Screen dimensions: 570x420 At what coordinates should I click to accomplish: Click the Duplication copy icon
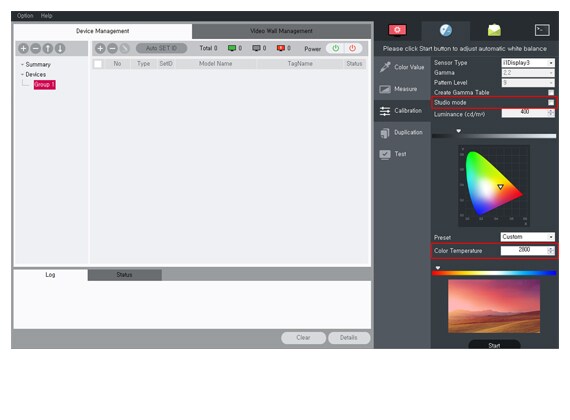coord(385,133)
